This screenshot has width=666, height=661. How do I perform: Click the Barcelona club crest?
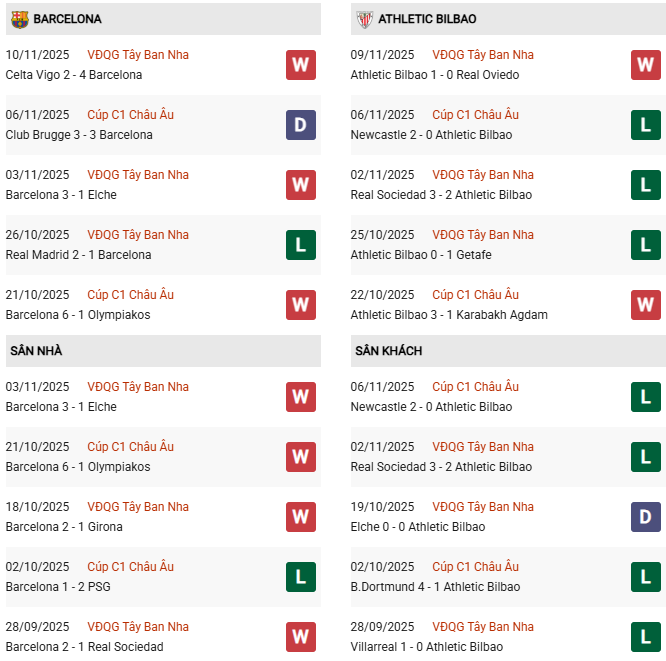pos(20,19)
